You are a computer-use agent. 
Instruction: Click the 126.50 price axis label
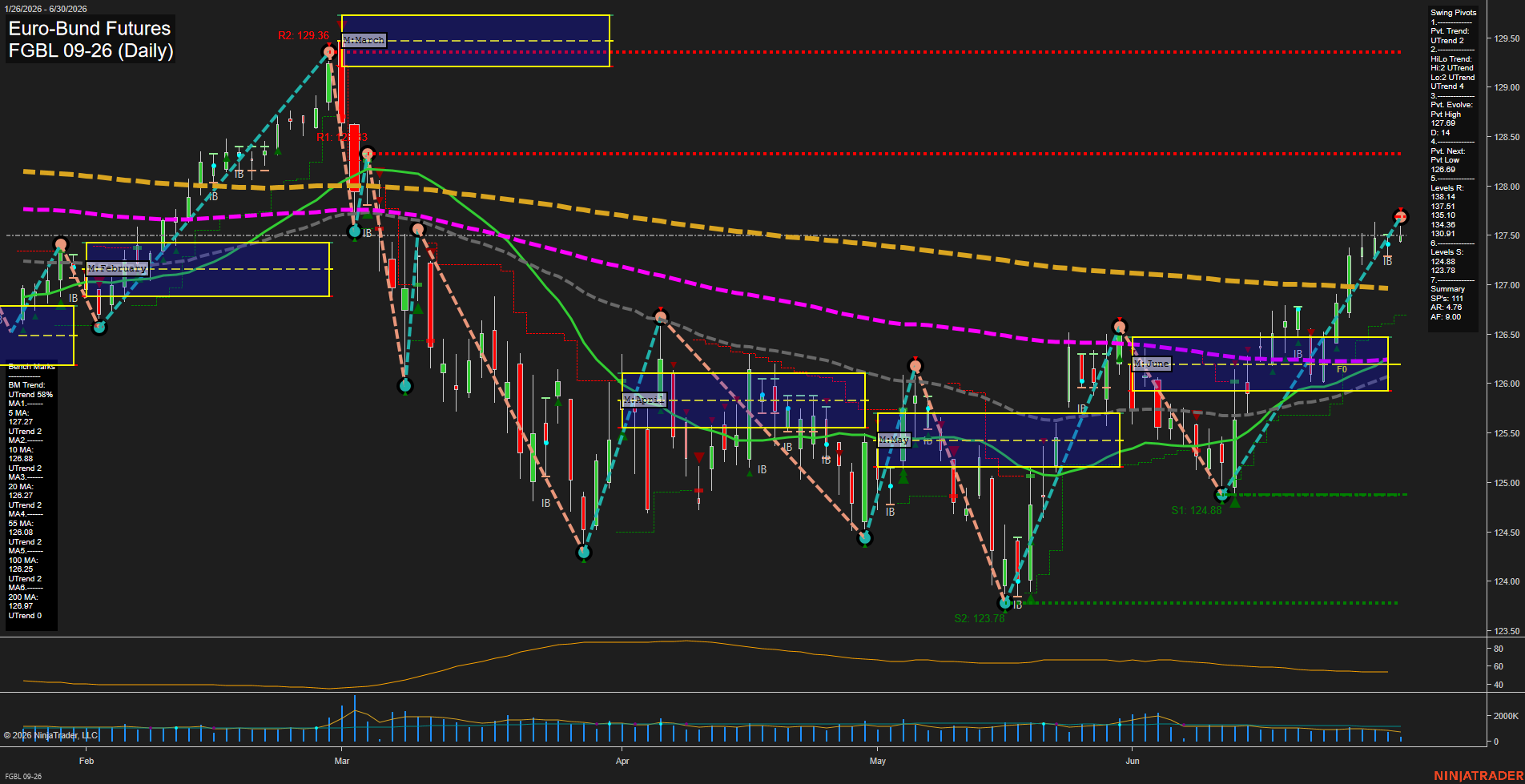pos(1507,335)
